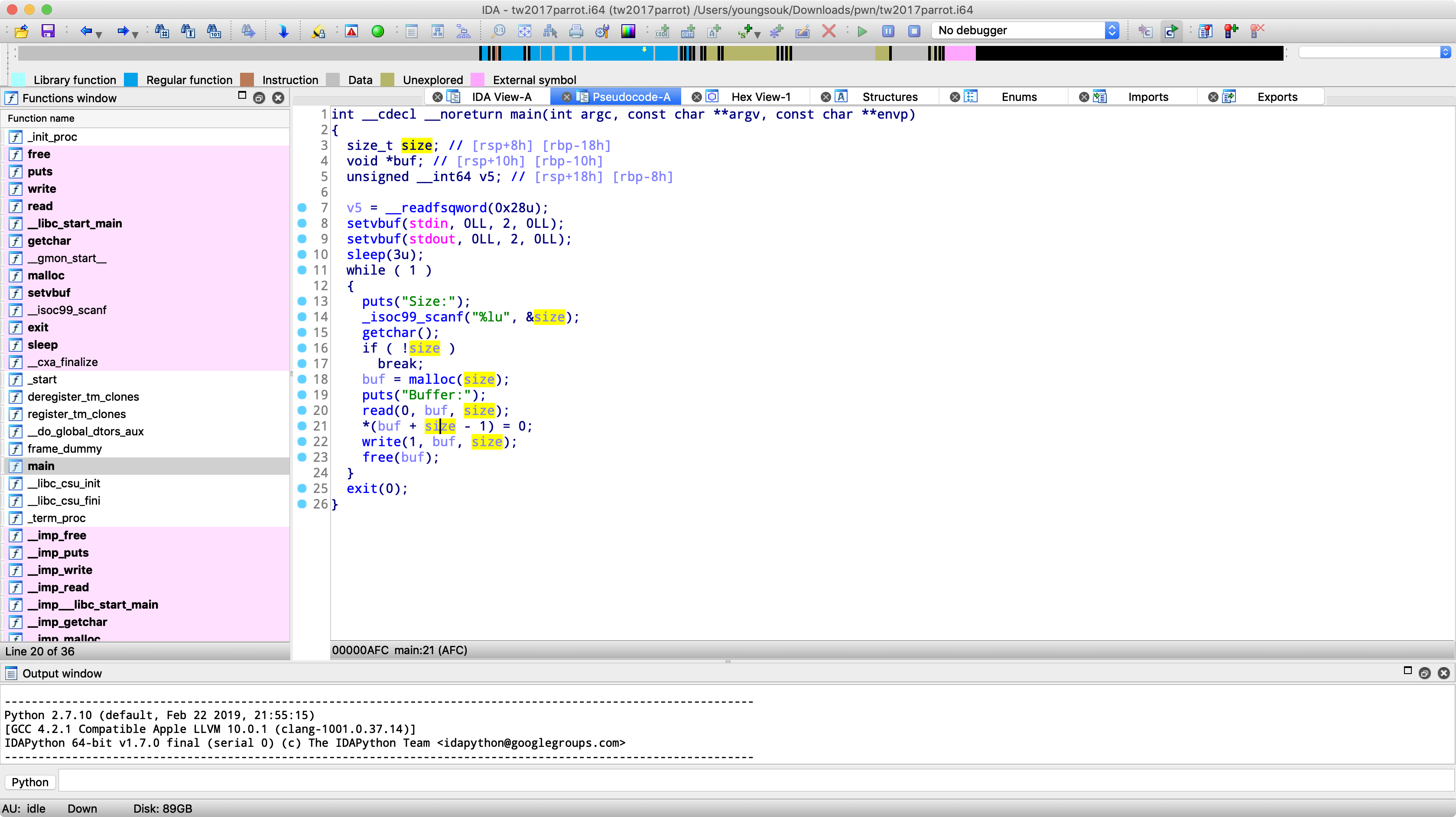Image resolution: width=1456 pixels, height=817 pixels.
Task: Switch to the Hex View-1 tab
Action: tap(760, 97)
